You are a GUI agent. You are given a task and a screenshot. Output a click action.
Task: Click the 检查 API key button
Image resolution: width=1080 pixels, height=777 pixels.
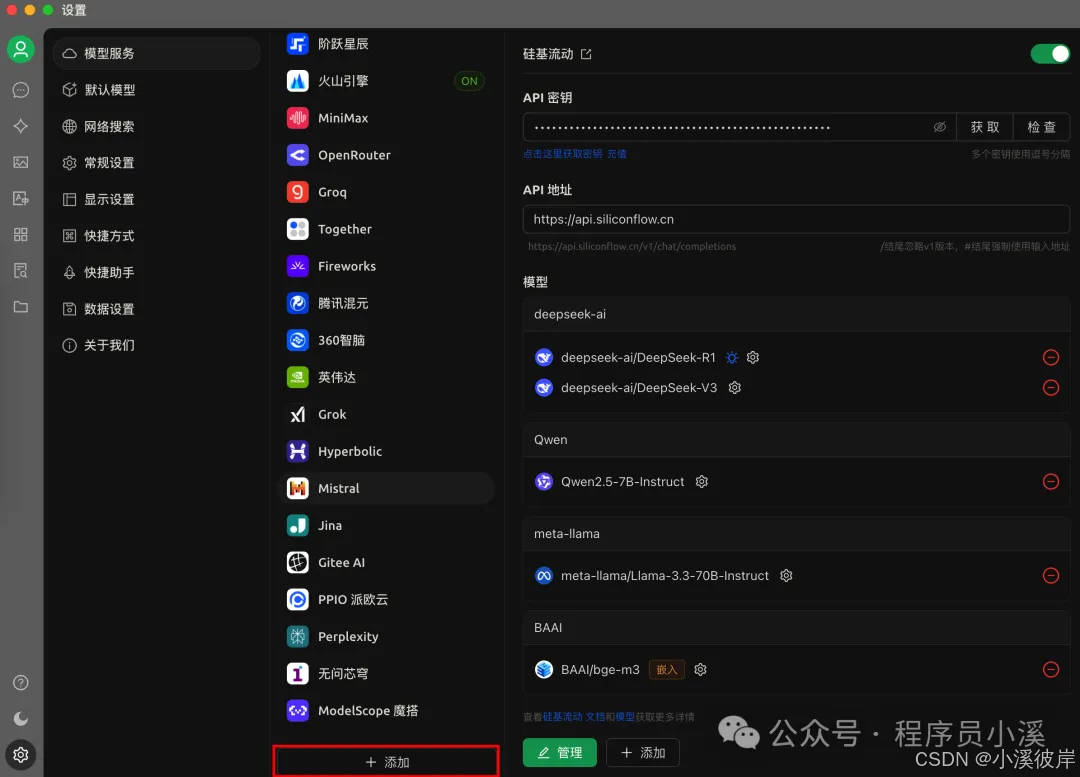1041,127
